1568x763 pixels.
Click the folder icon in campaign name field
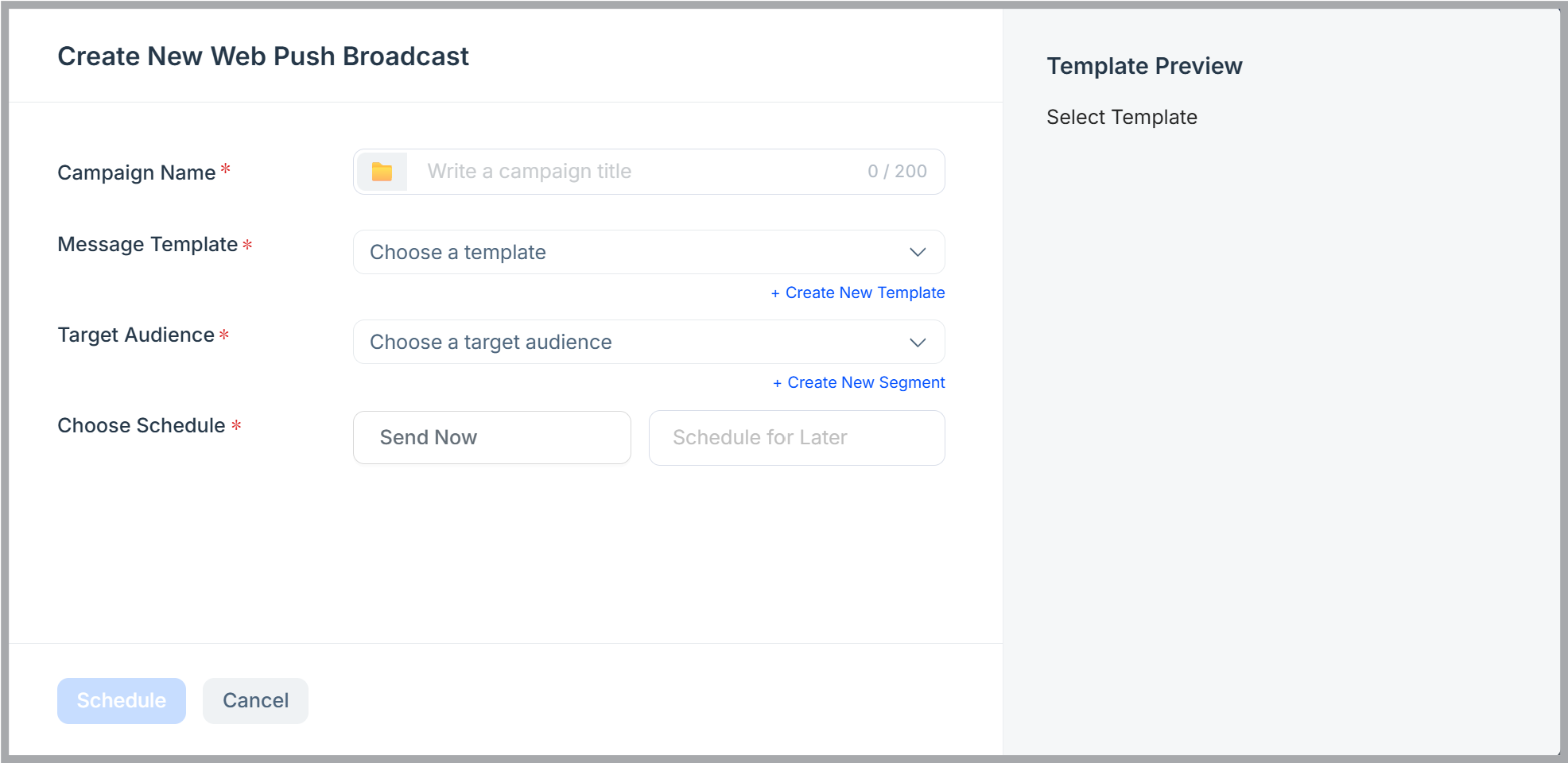pos(382,171)
